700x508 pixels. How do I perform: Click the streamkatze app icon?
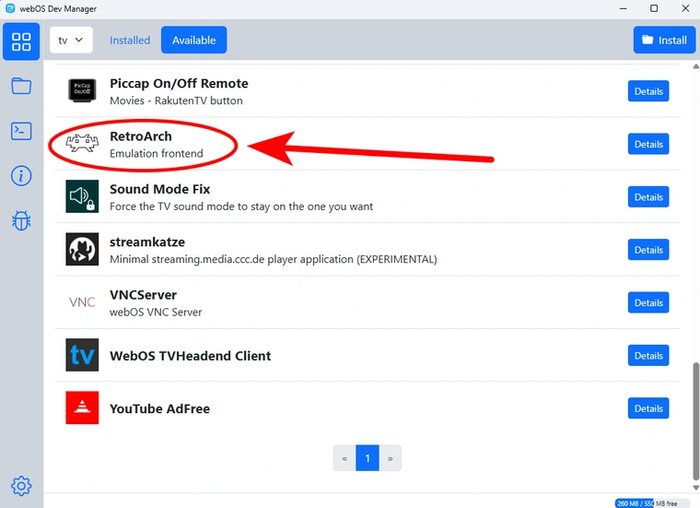click(82, 250)
